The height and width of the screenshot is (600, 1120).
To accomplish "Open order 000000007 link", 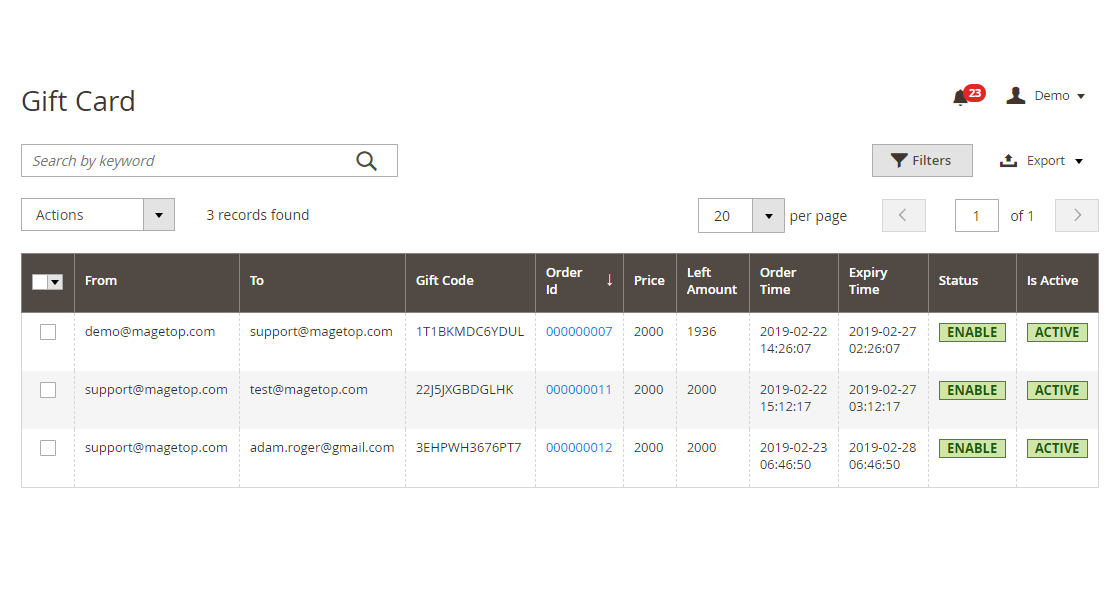I will [x=579, y=332].
